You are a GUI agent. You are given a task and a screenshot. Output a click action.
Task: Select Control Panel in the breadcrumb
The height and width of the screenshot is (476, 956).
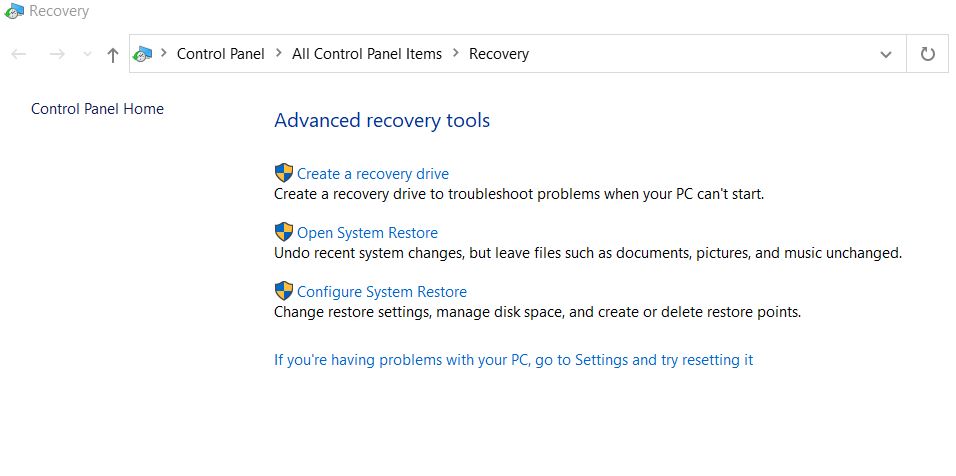coord(221,54)
